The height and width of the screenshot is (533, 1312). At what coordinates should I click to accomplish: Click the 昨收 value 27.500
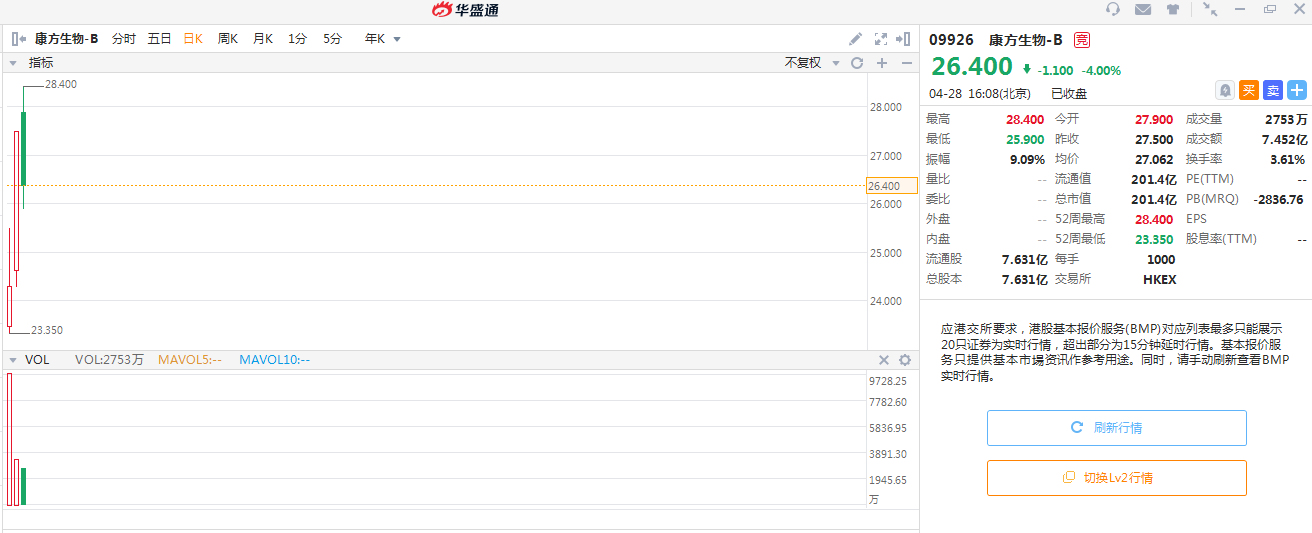pyautogui.click(x=1154, y=139)
